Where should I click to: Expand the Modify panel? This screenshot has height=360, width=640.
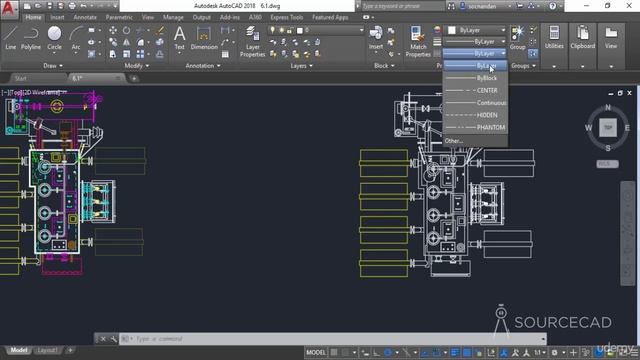click(137, 66)
